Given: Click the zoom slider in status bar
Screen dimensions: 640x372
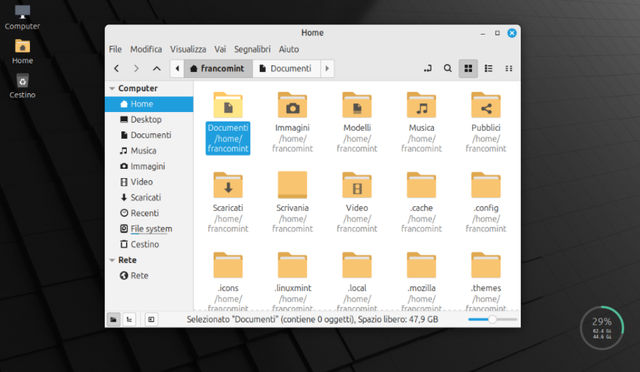Looking at the screenshot, I should click(x=493, y=319).
